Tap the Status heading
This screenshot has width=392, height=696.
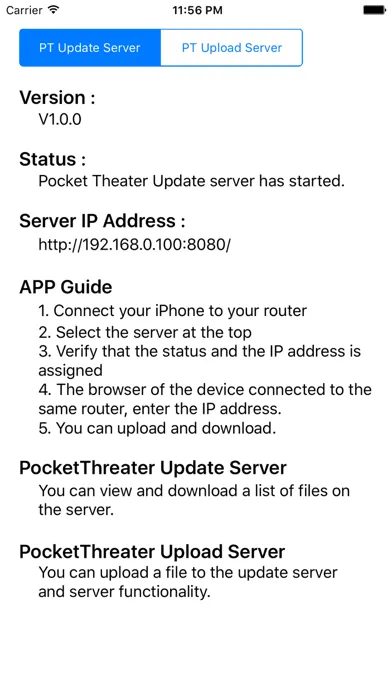(52, 159)
